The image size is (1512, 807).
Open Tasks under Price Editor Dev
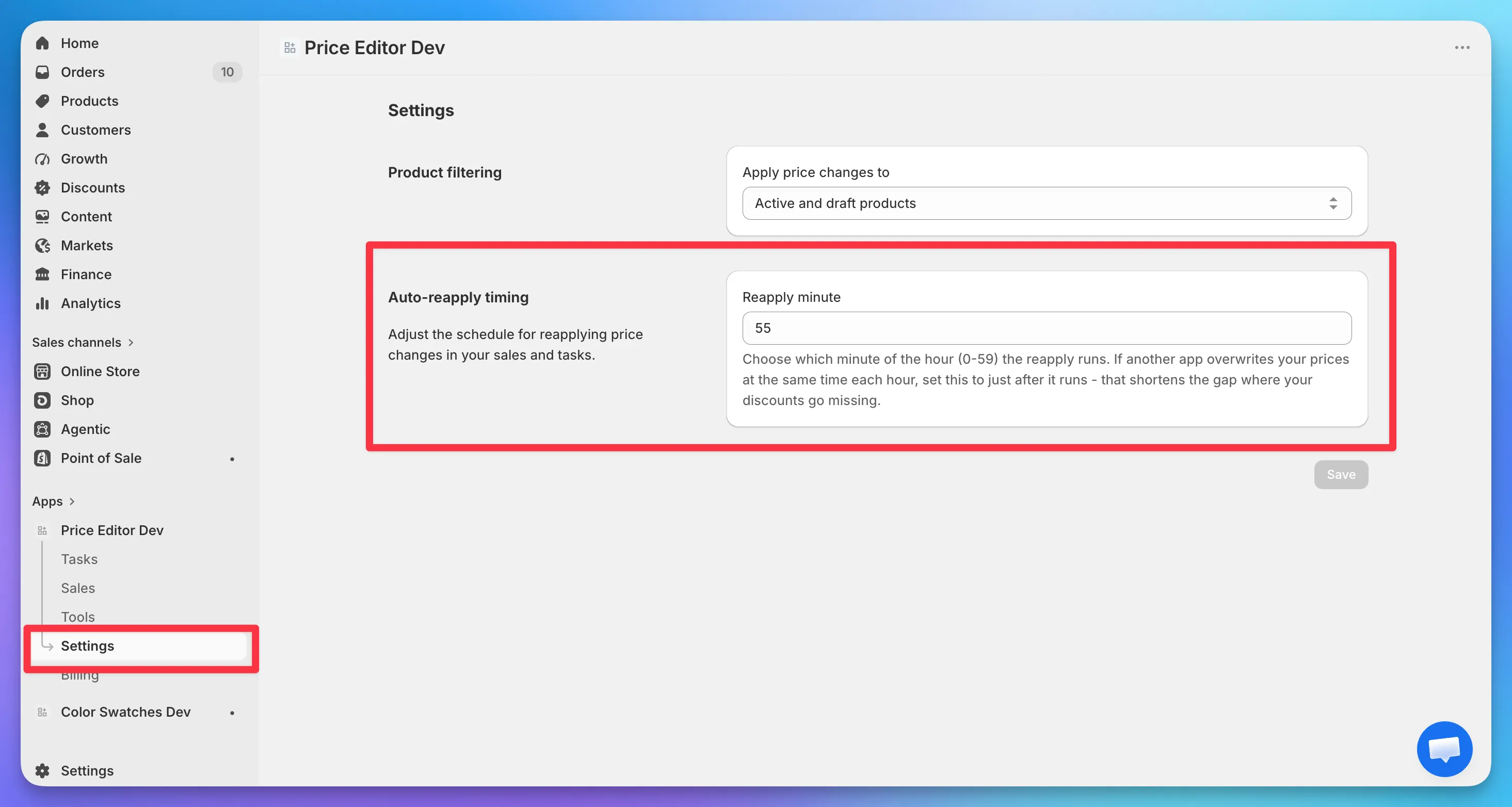[79, 559]
